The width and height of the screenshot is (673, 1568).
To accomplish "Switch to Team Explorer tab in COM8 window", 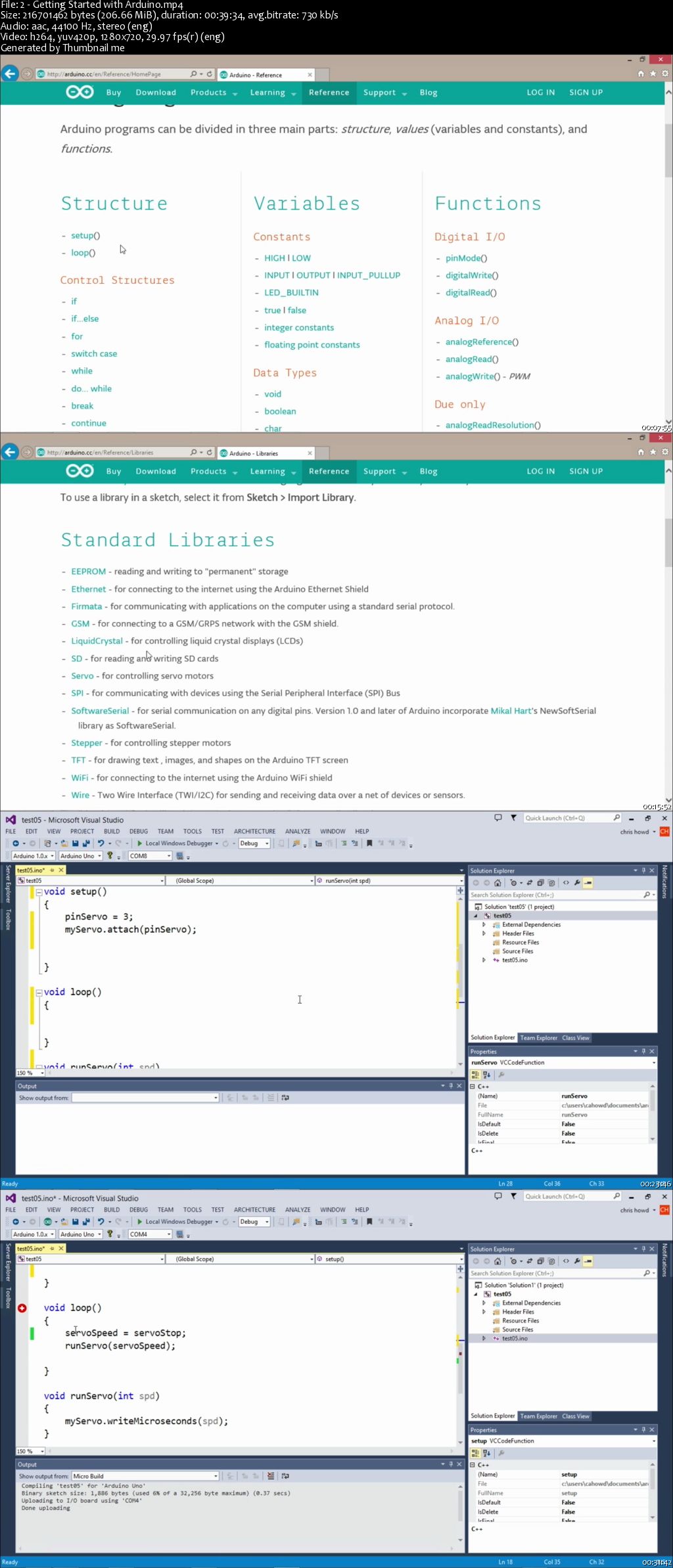I will click(x=538, y=1038).
